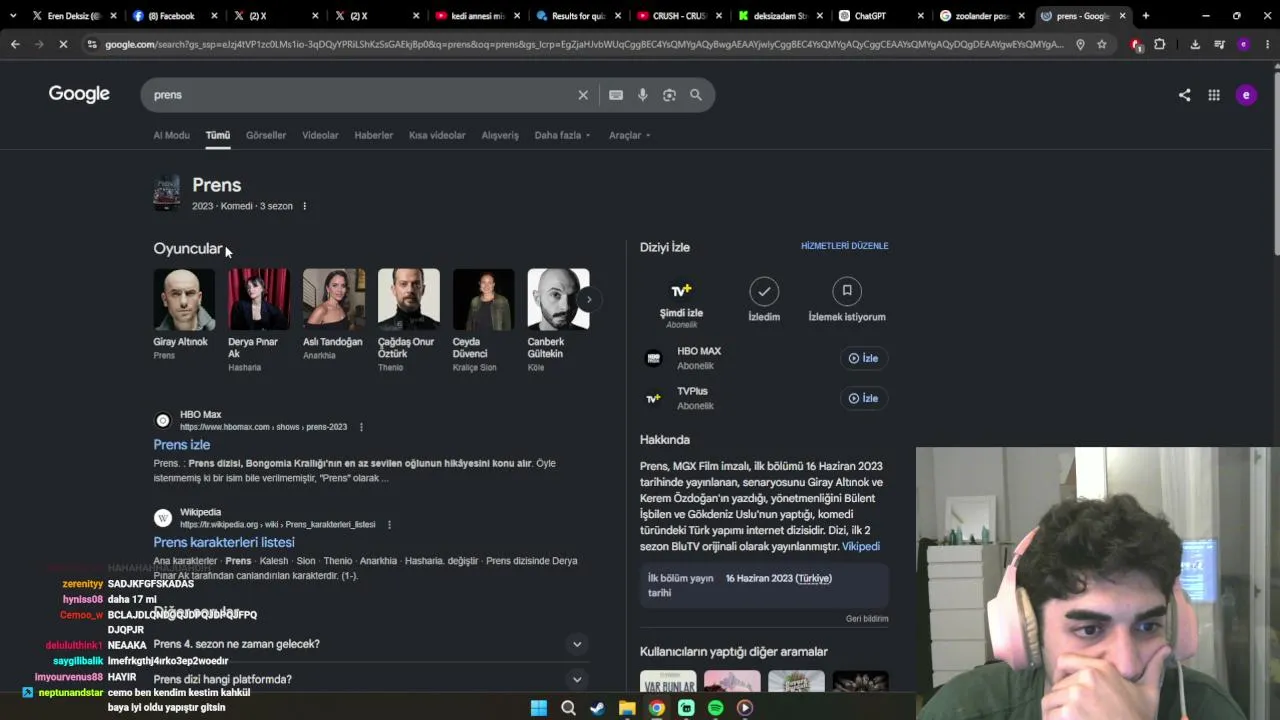Open File Explorer from the taskbar
The width and height of the screenshot is (1280, 720).
point(627,708)
